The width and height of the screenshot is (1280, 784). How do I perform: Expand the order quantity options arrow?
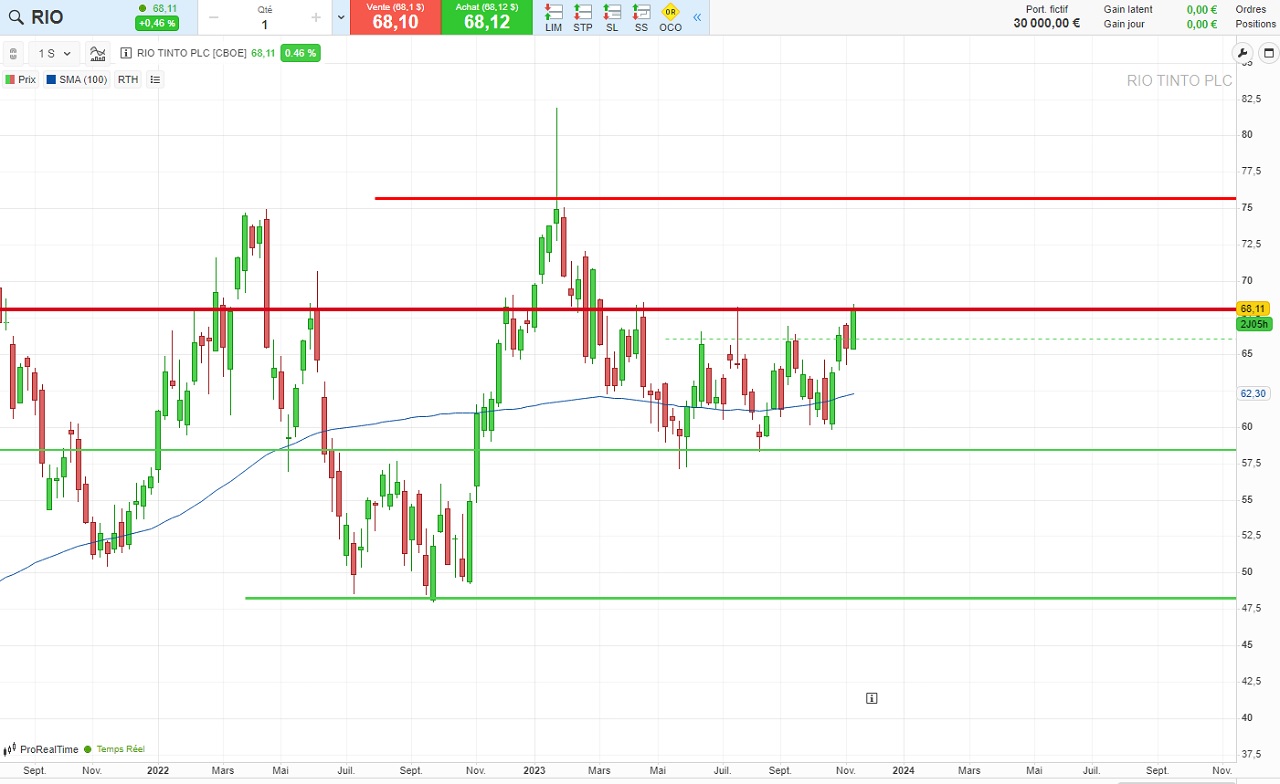[341, 17]
